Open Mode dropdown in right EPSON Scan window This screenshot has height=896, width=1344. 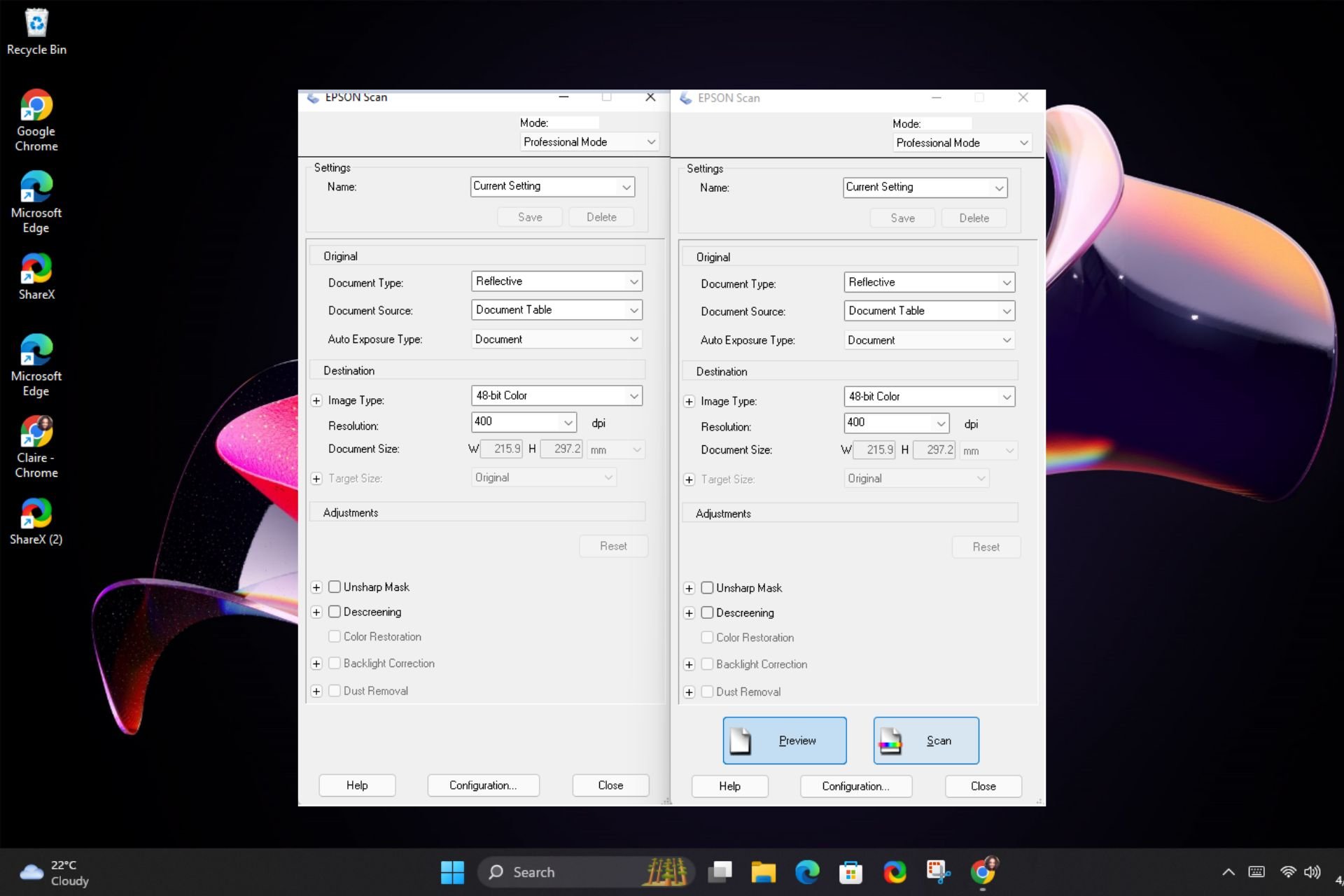962,143
